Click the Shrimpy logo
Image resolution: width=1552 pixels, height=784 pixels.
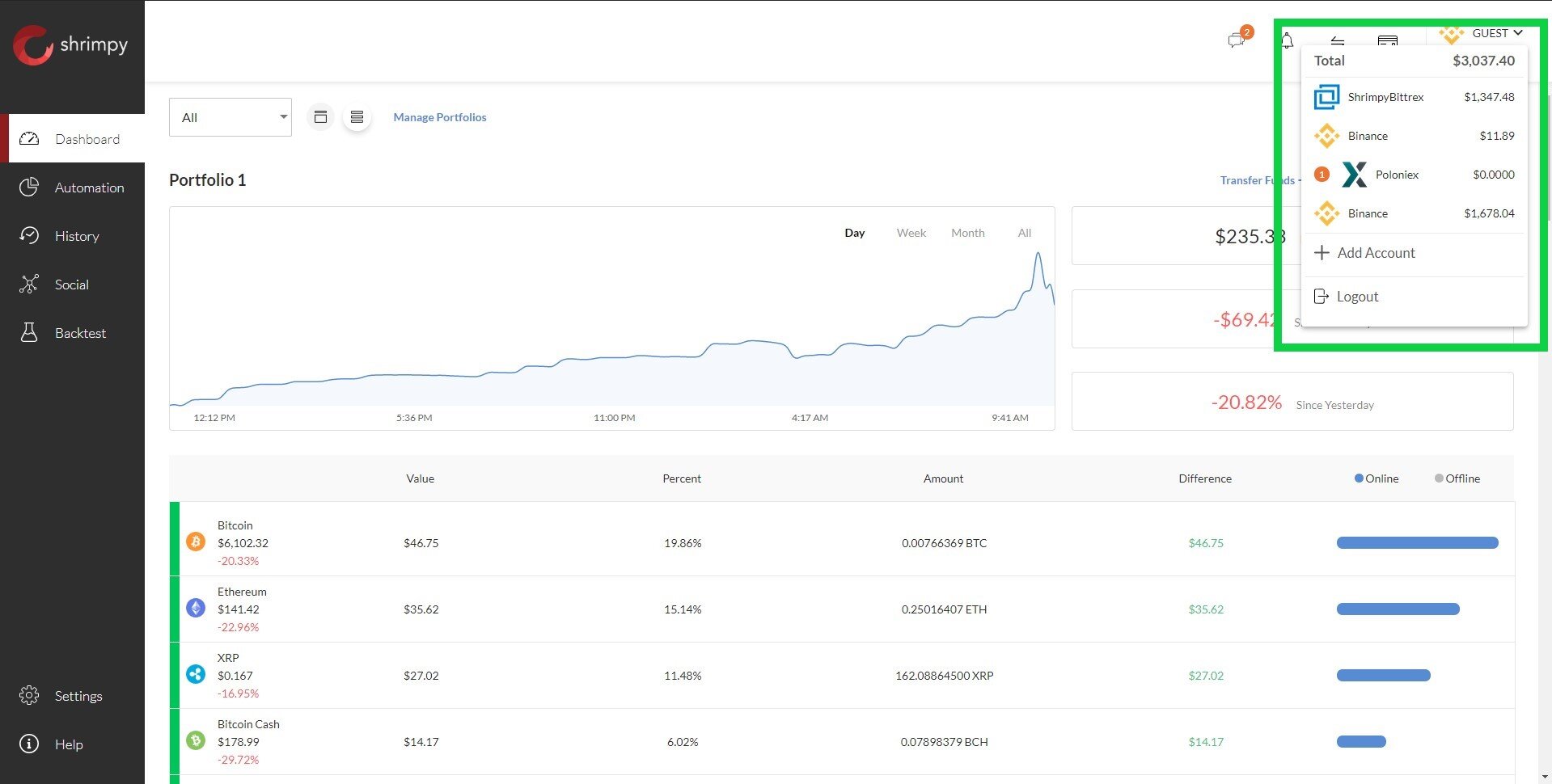click(70, 44)
